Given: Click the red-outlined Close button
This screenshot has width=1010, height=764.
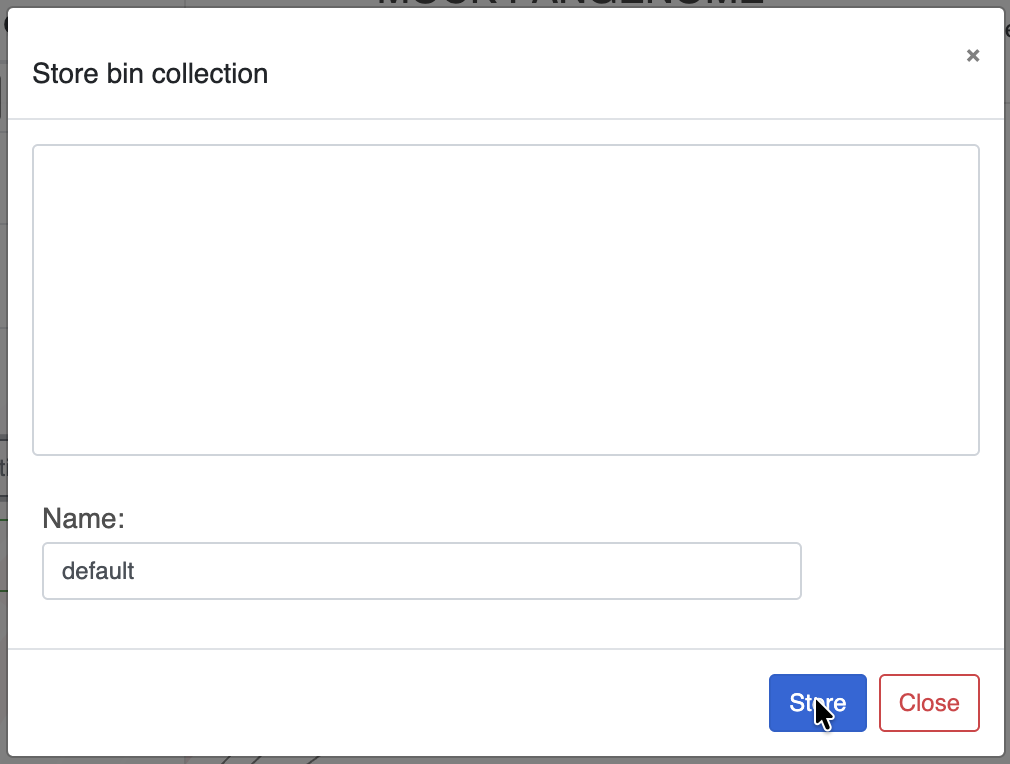Looking at the screenshot, I should pos(929,703).
